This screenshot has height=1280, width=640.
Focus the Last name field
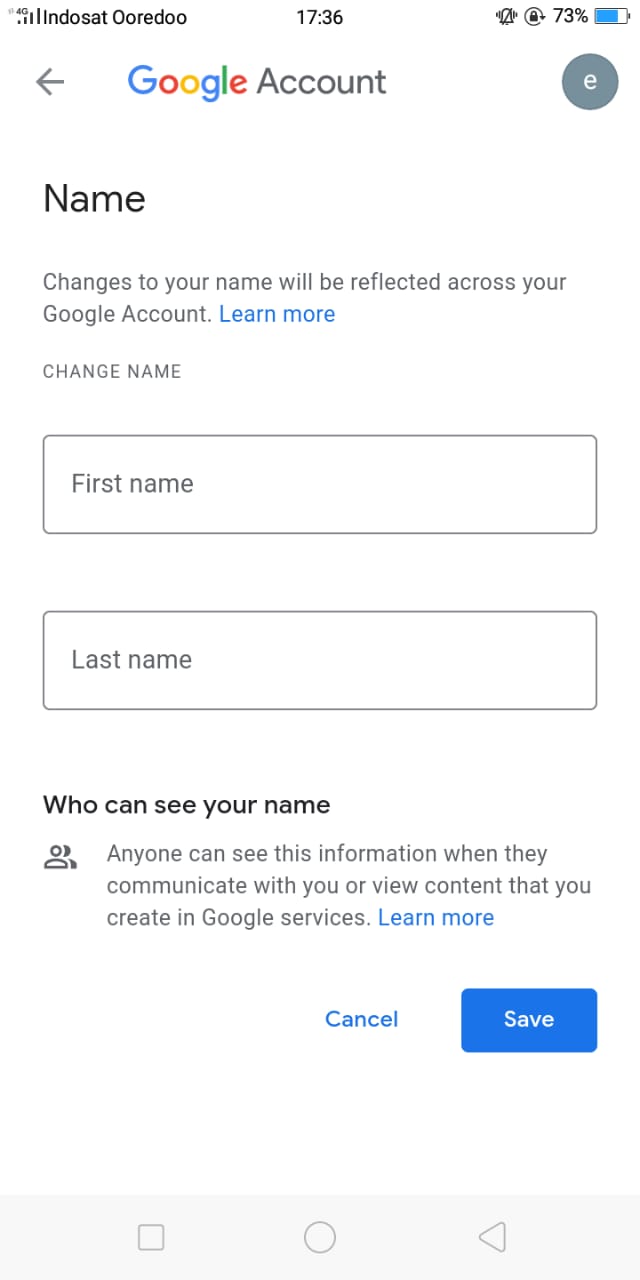320,660
